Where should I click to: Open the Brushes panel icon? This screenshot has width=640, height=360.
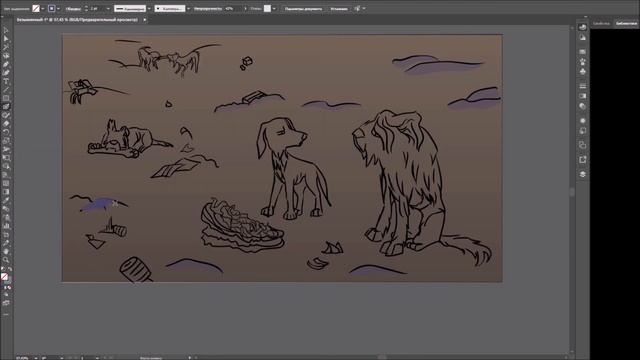coord(582,62)
